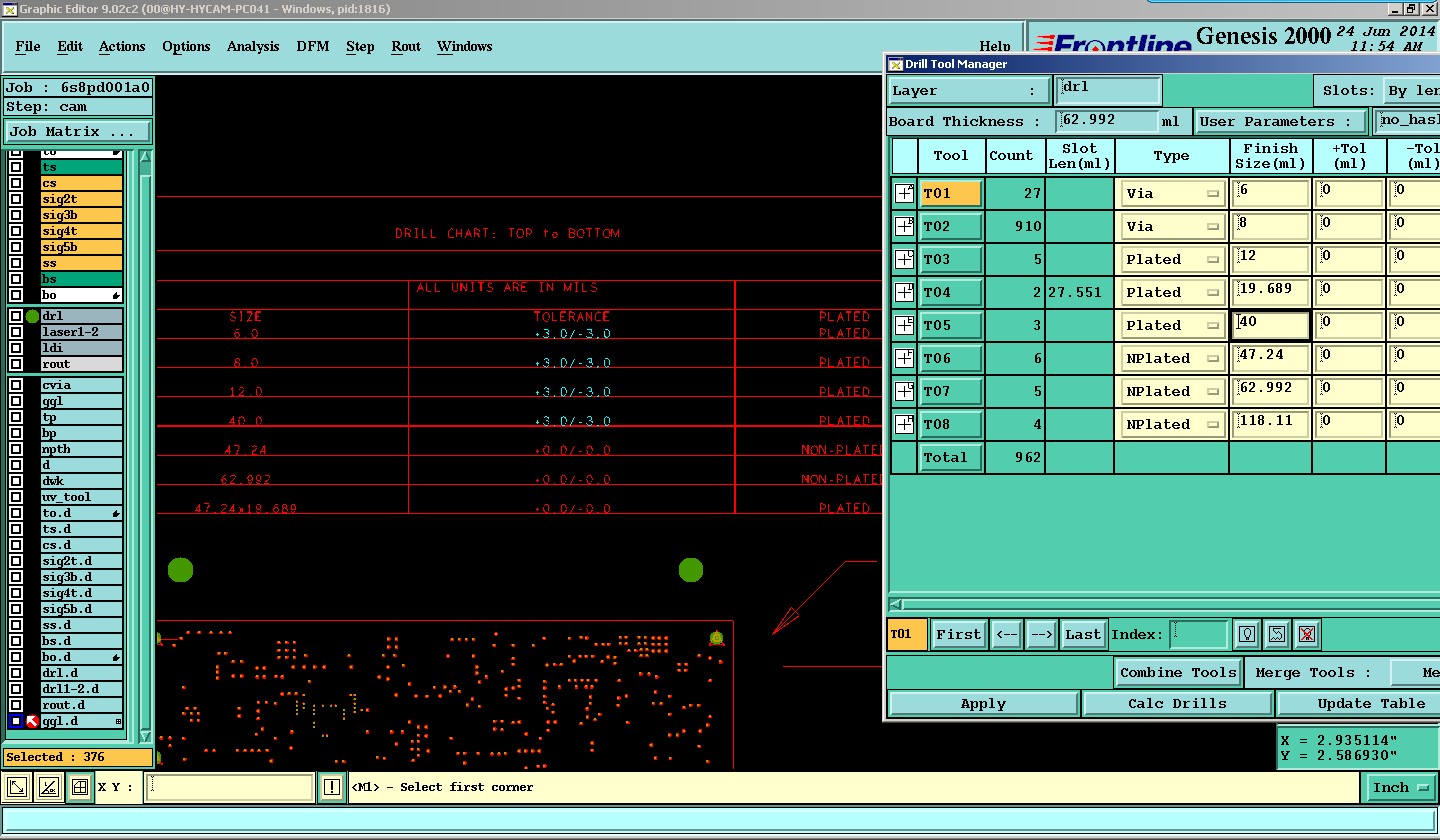Toggle the checkbox for layer sig2t
The height and width of the screenshot is (840, 1440).
point(16,199)
